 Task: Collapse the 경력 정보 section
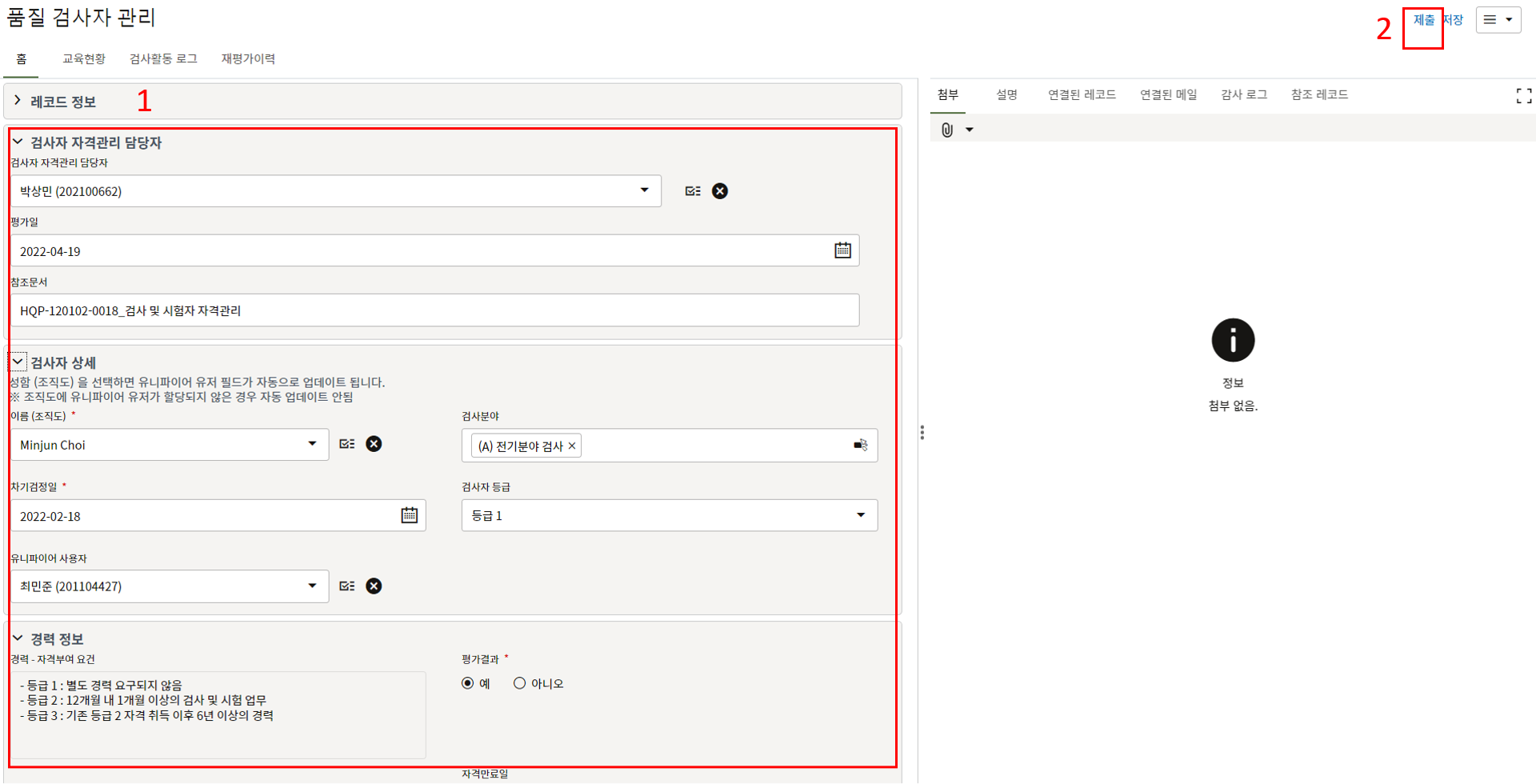pos(18,638)
